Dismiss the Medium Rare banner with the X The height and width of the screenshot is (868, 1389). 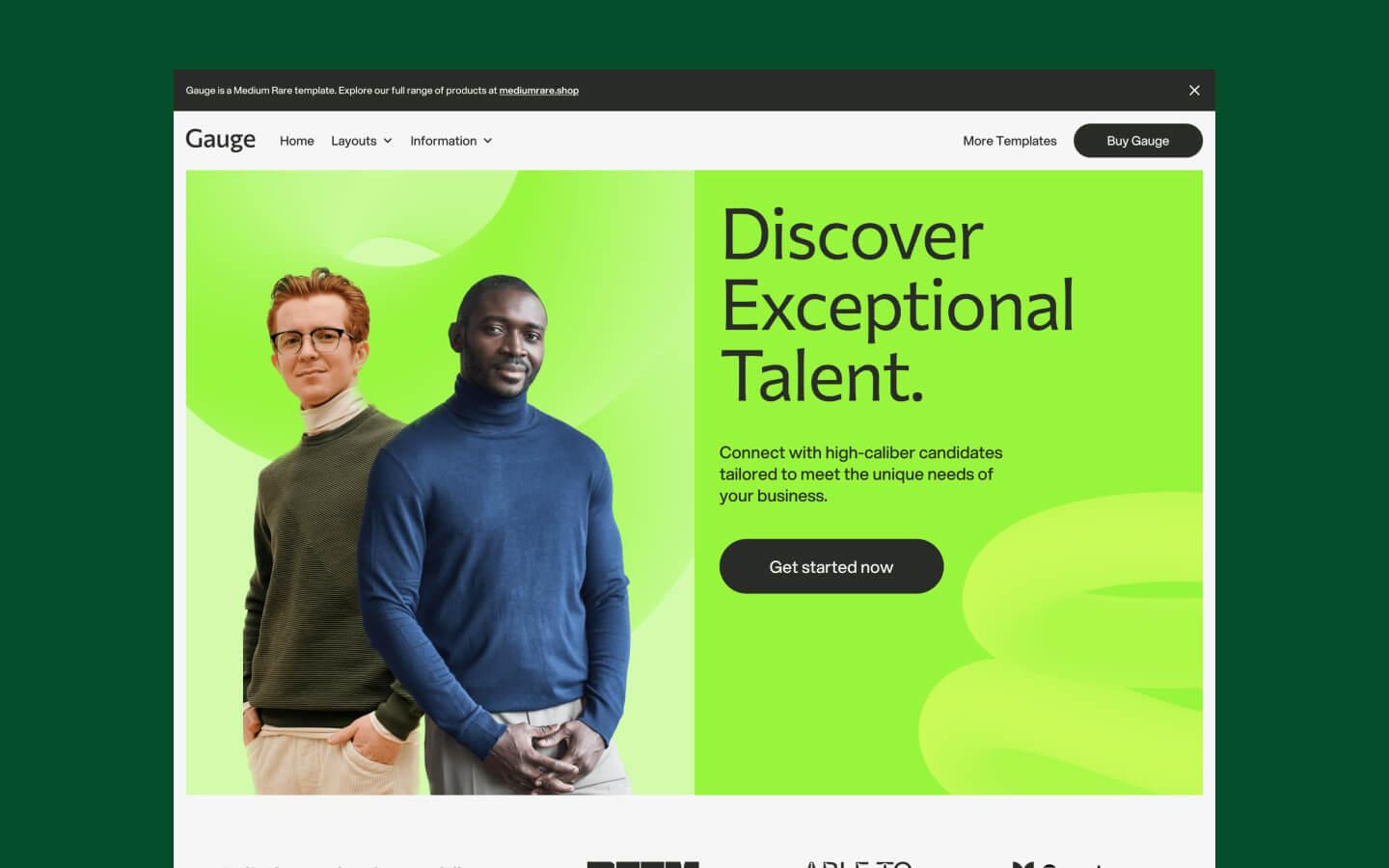1194,91
